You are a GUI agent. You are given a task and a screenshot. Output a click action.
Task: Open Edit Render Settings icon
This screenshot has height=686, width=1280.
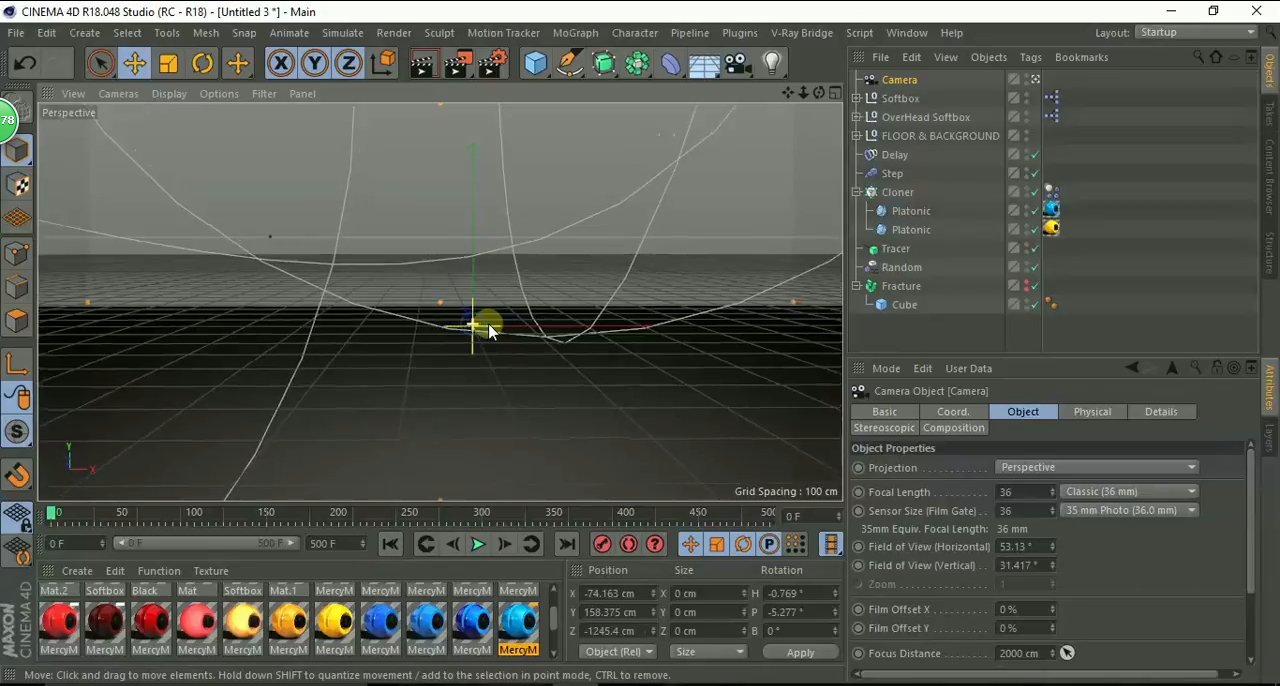492,64
